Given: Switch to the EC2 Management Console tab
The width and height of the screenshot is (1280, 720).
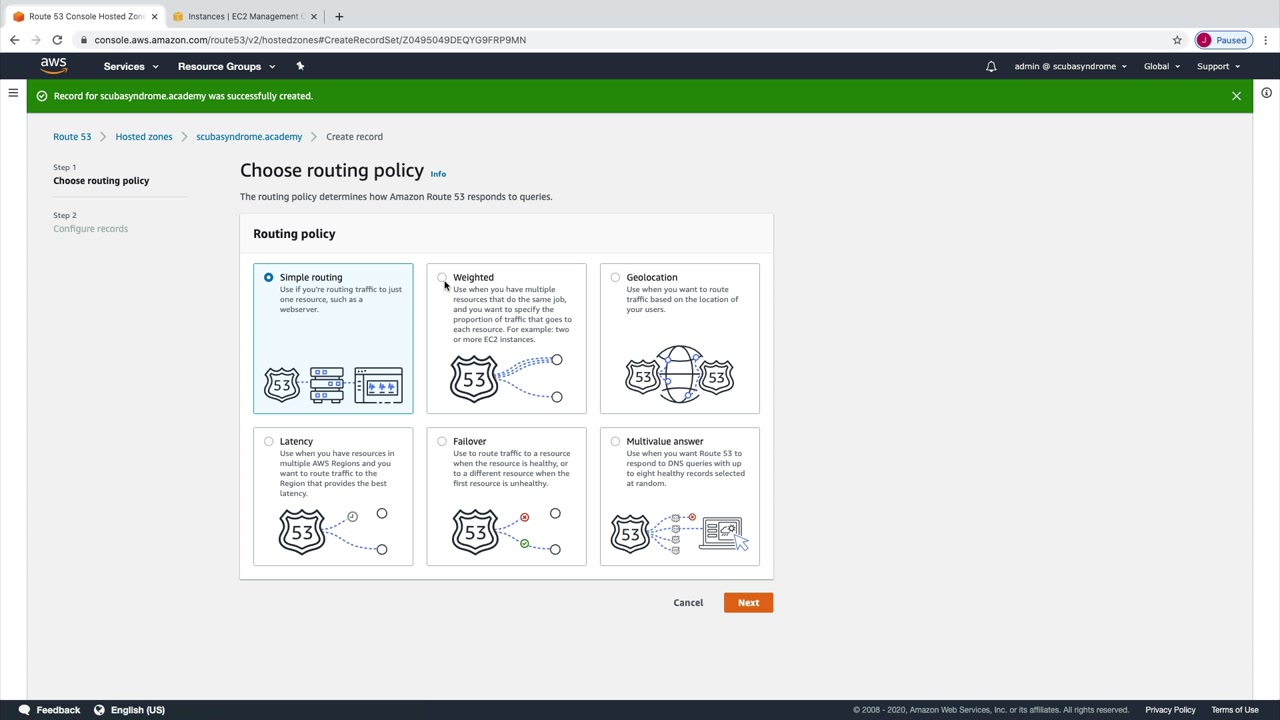Looking at the screenshot, I should click(x=243, y=16).
